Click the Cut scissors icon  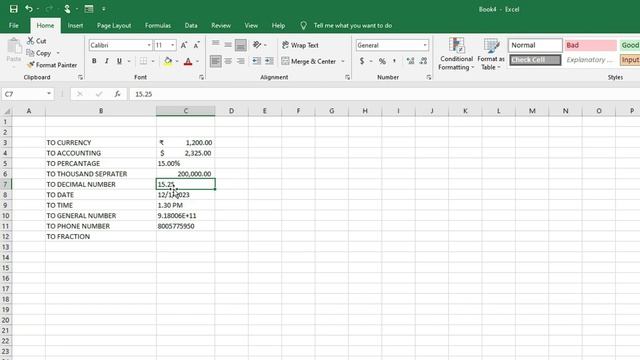[31, 41]
